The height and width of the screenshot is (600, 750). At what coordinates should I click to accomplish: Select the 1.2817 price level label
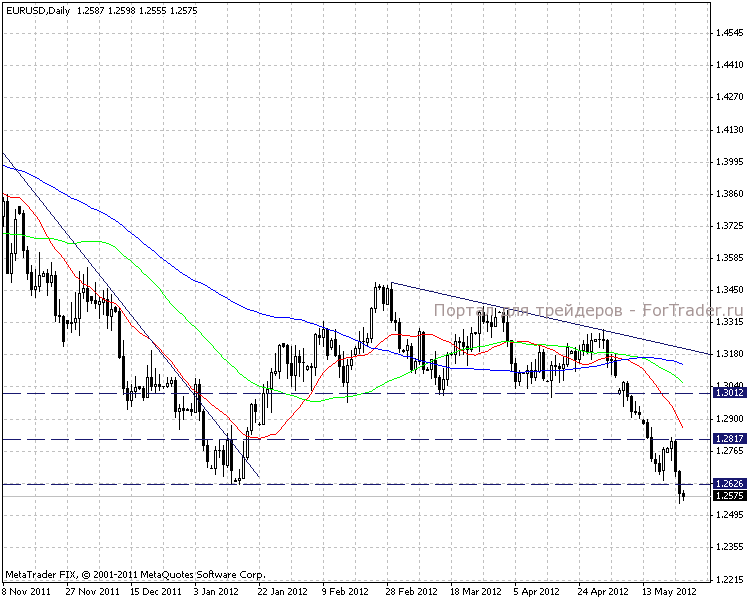point(729,439)
